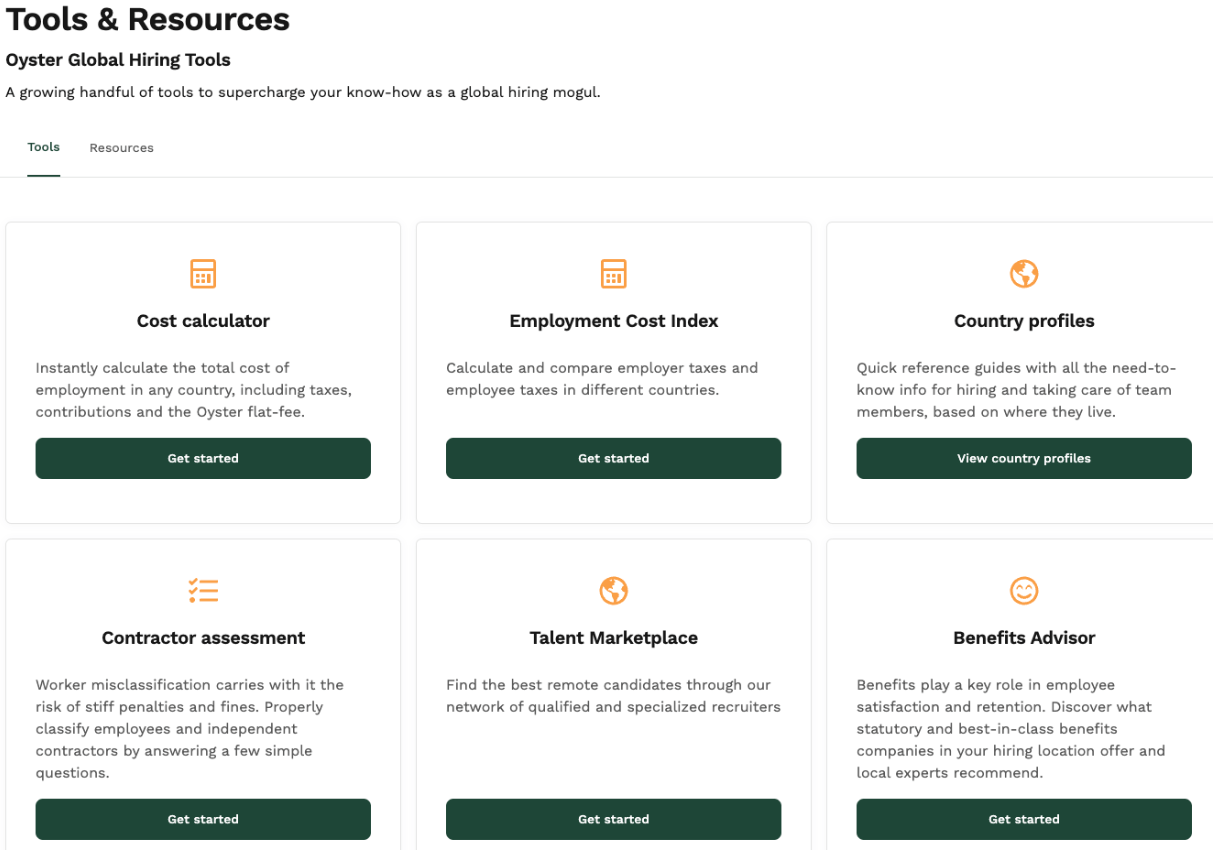The image size is (1213, 862).
Task: Click the Country profiles heading
Action: [x=1023, y=321]
